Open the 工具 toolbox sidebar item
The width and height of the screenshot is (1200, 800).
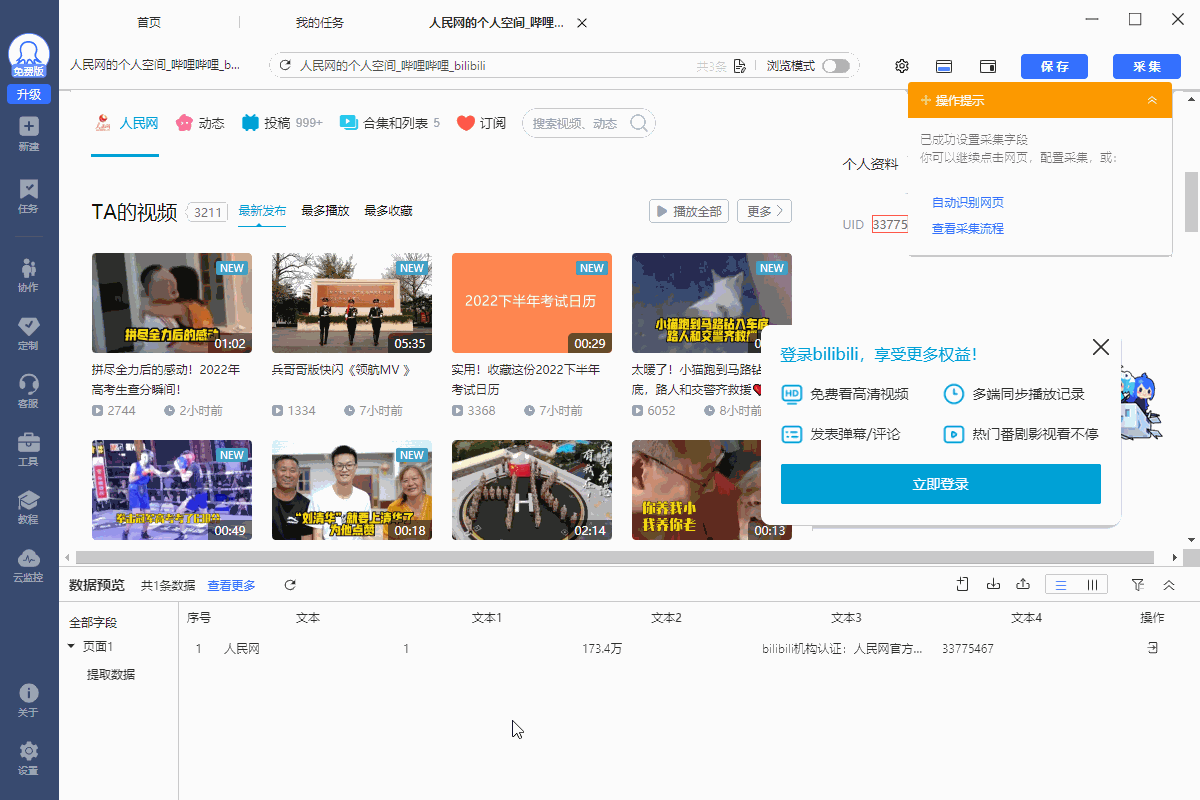tap(28, 449)
